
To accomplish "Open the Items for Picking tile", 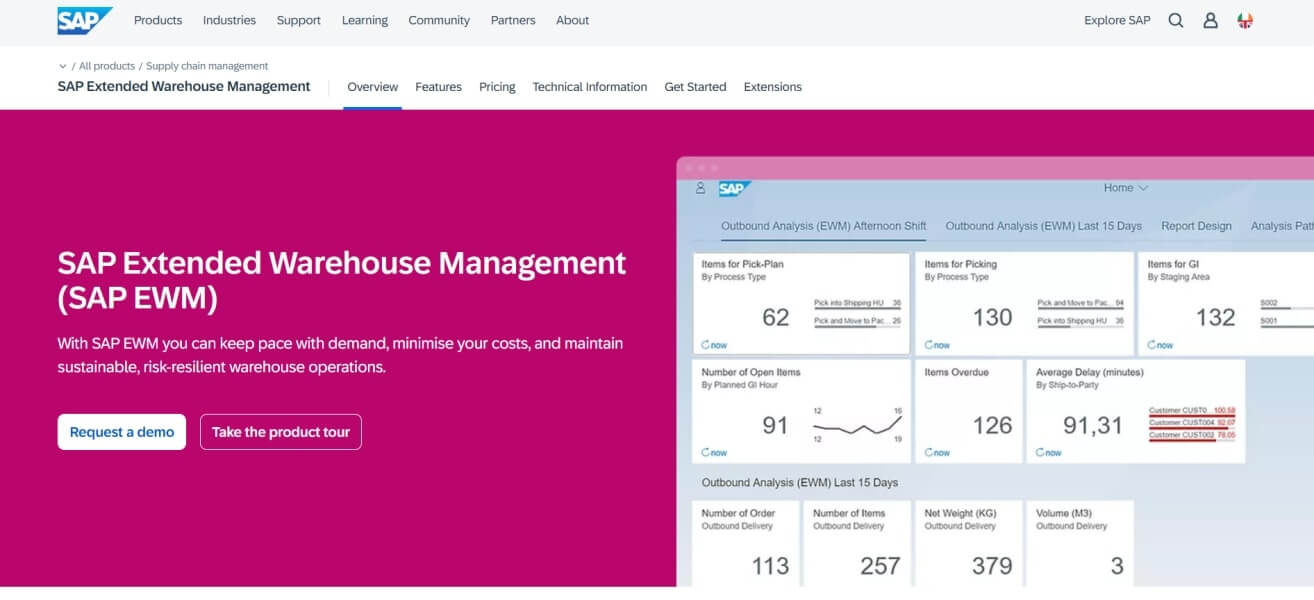I will point(1024,303).
